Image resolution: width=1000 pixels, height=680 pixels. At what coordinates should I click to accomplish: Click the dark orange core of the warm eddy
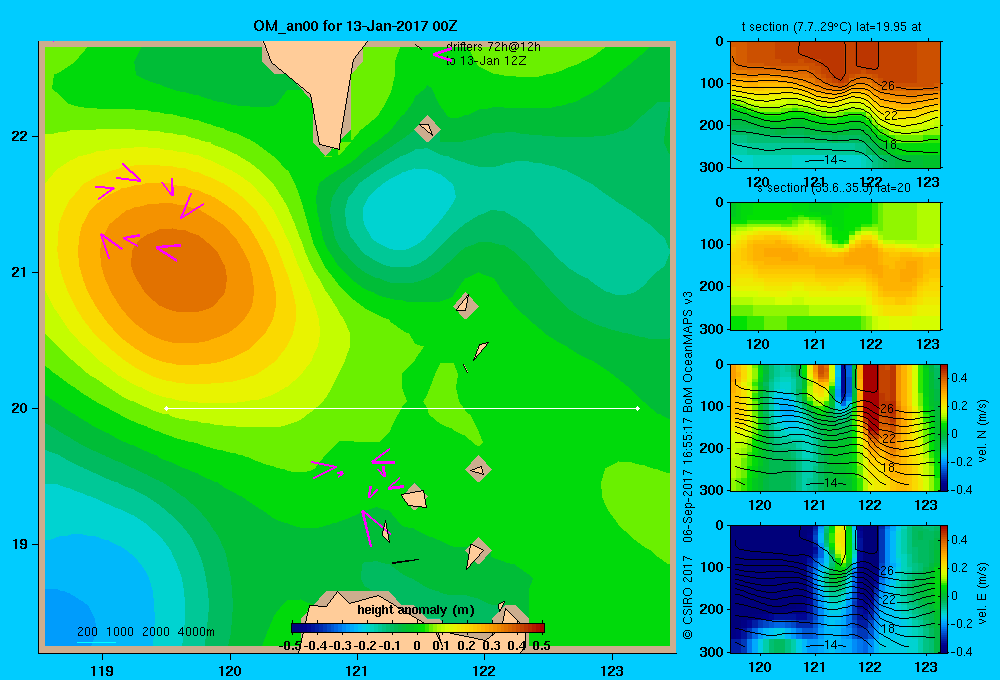180,271
